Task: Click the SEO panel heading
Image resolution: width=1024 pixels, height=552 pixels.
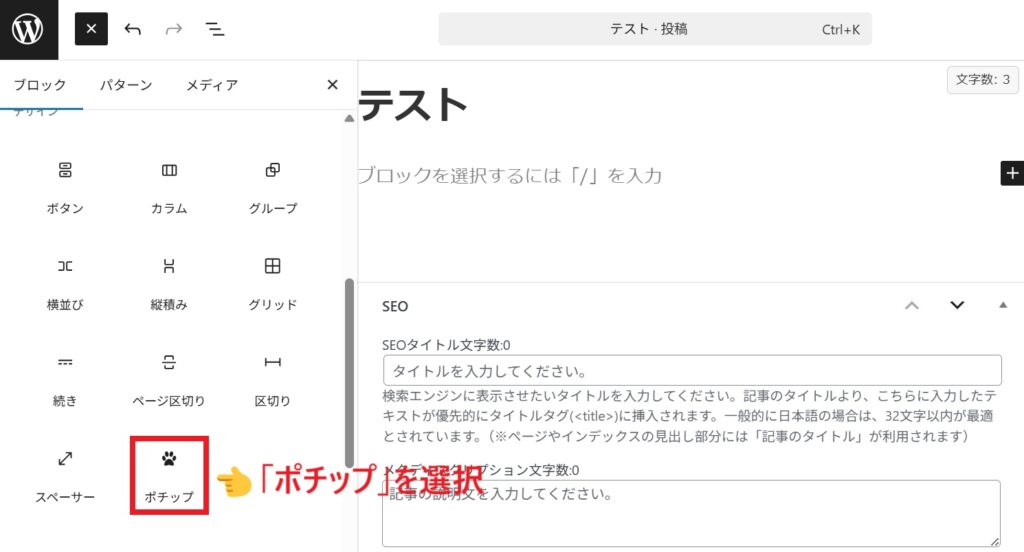Action: [394, 306]
